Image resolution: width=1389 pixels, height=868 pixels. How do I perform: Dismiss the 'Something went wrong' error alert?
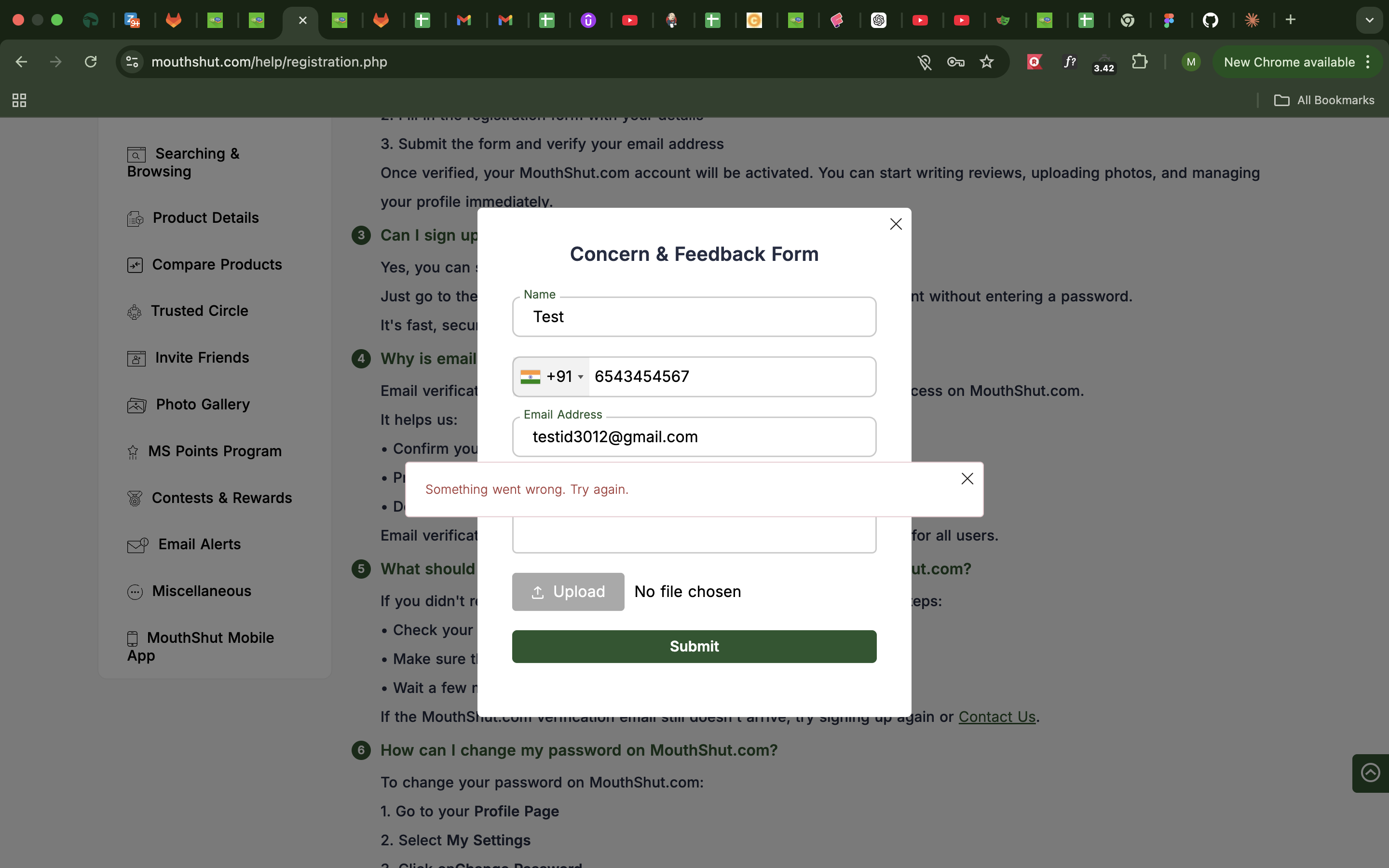point(967,479)
